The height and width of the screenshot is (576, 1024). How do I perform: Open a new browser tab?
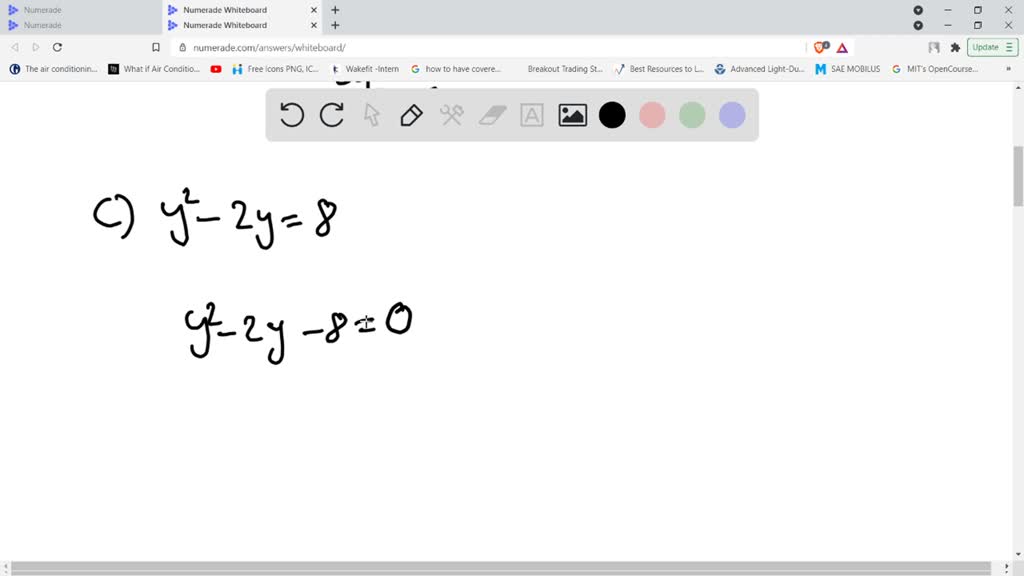click(335, 25)
